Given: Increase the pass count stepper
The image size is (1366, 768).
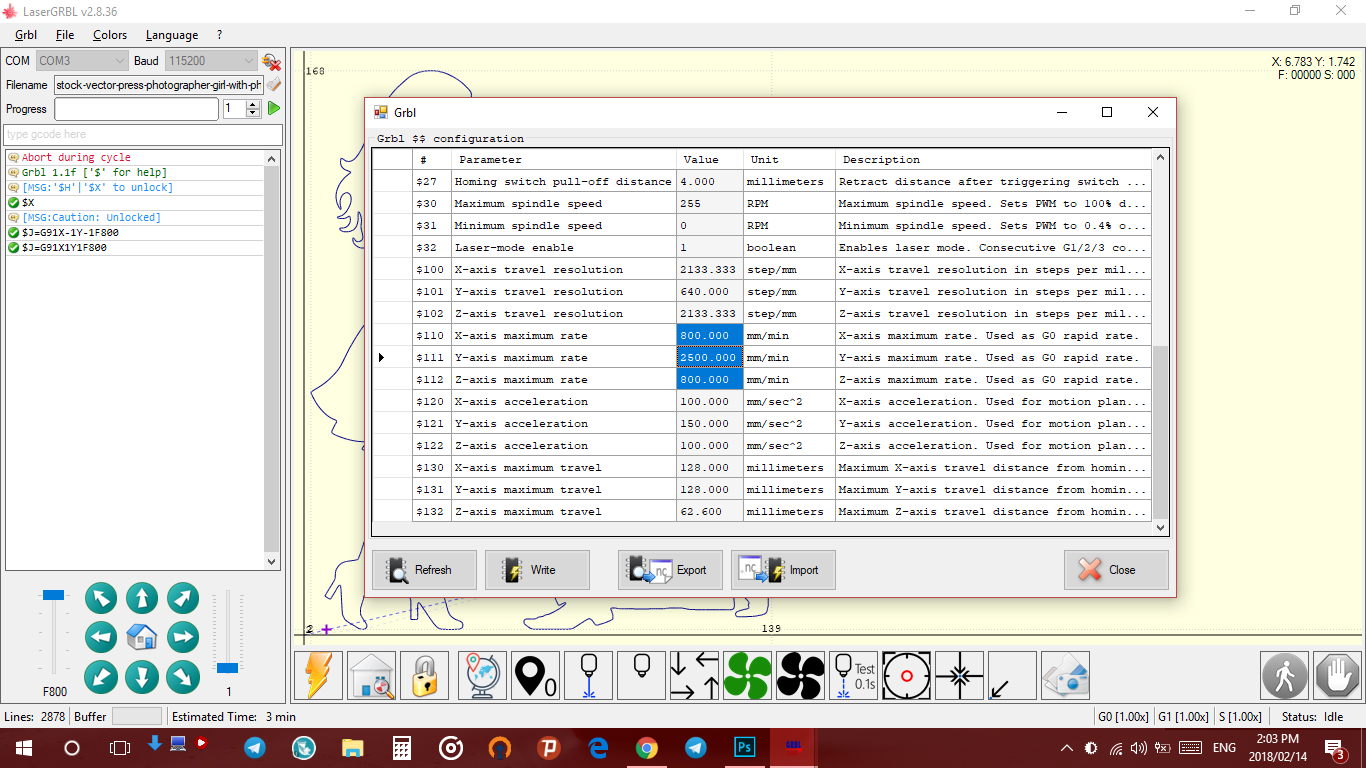Looking at the screenshot, I should click(253, 104).
